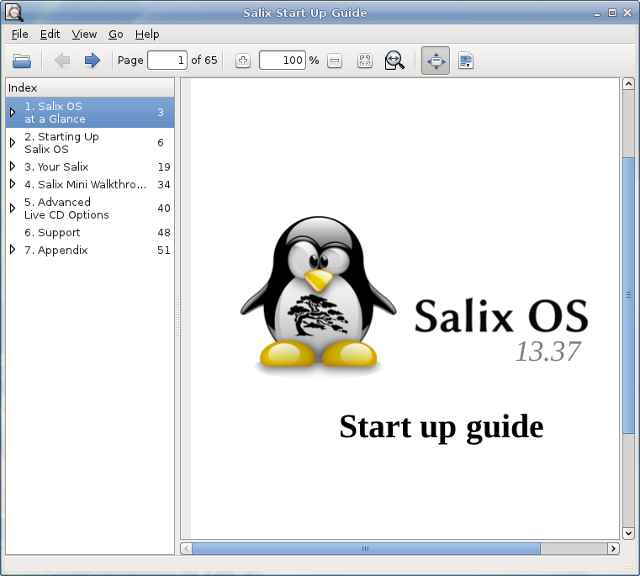The width and height of the screenshot is (640, 576).
Task: Select '5. Advanced Live CD Options' entry
Action: (x=90, y=208)
